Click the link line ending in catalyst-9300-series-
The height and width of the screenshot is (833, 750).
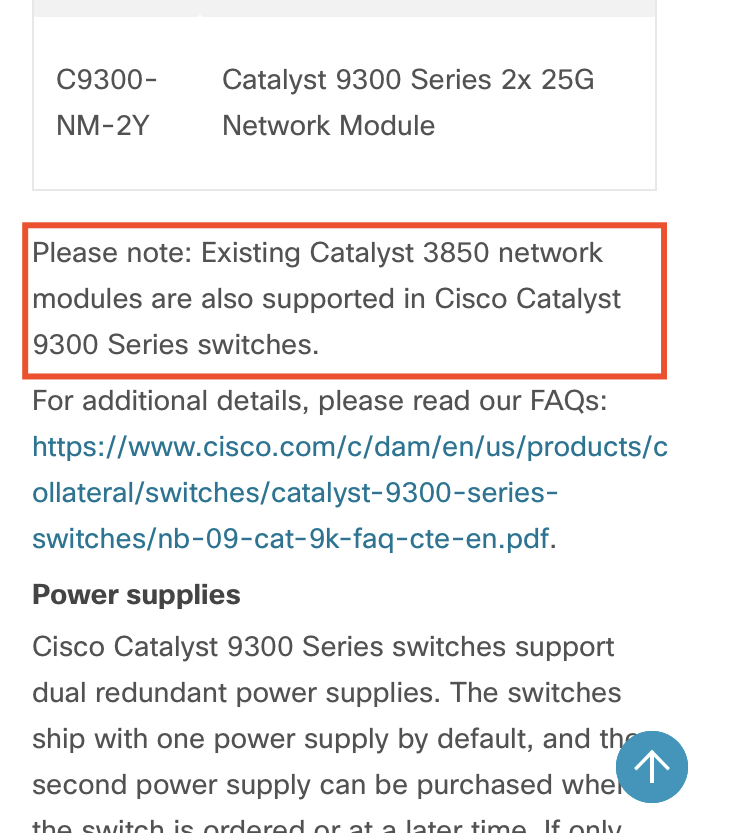click(x=295, y=492)
